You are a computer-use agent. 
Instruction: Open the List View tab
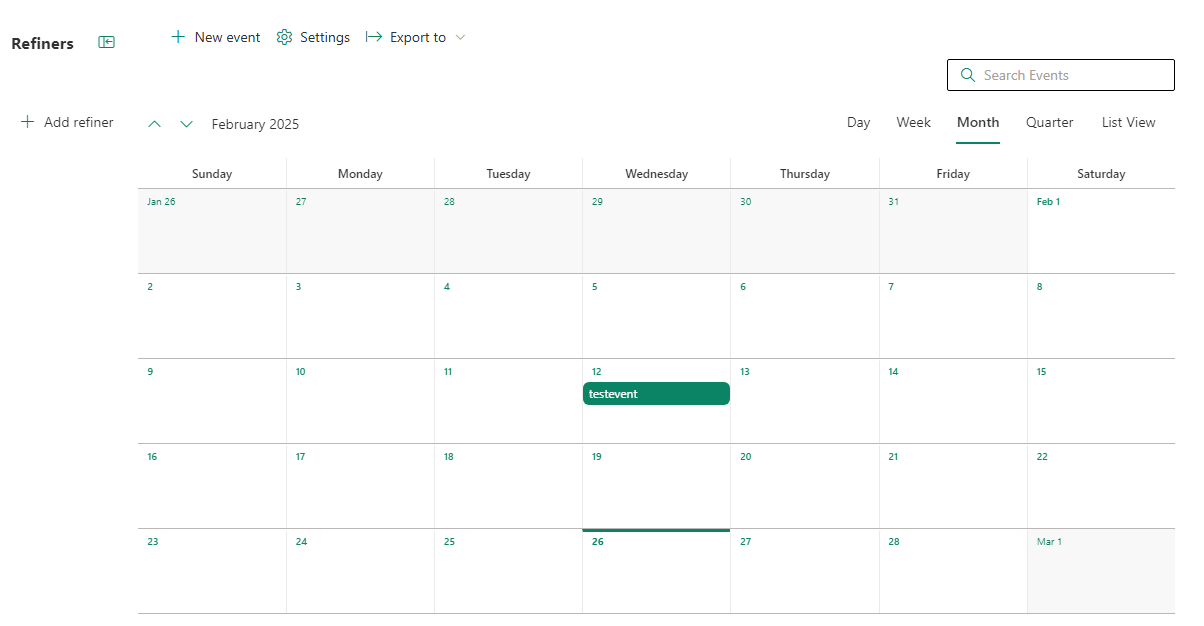[x=1128, y=121]
